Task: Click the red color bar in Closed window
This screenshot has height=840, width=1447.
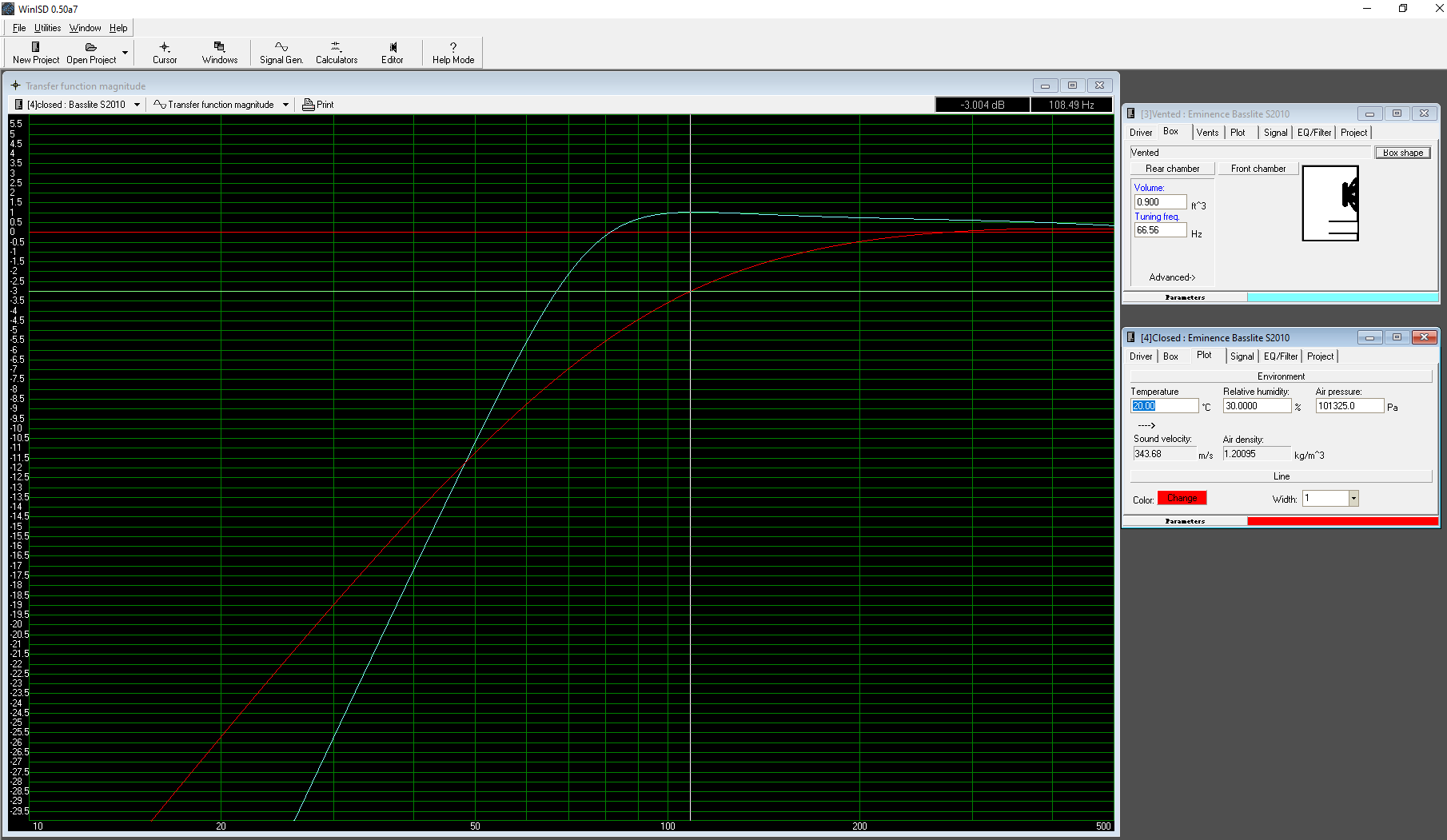Action: pyautogui.click(x=1342, y=521)
